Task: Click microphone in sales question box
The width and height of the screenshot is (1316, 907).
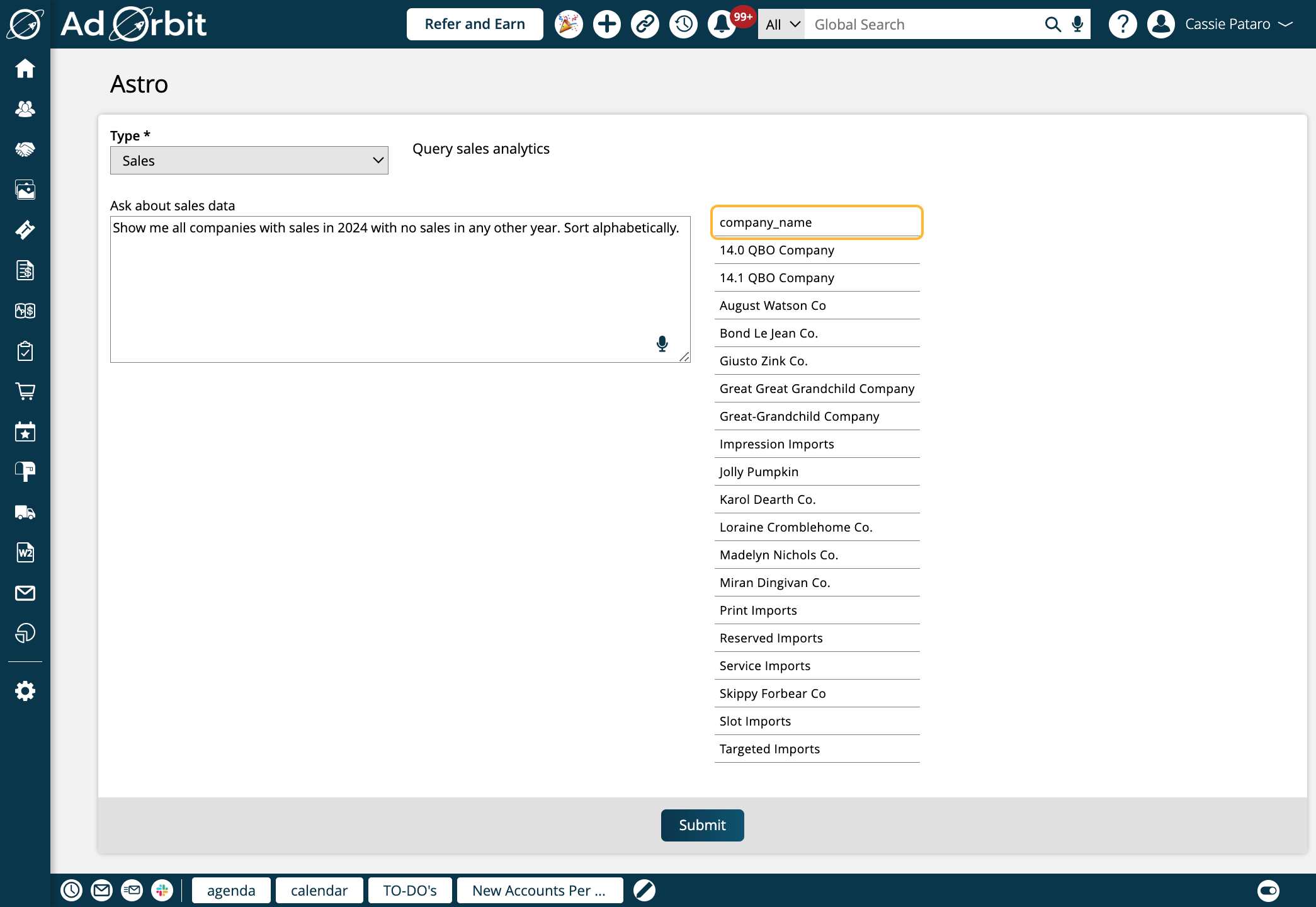Action: 662,343
